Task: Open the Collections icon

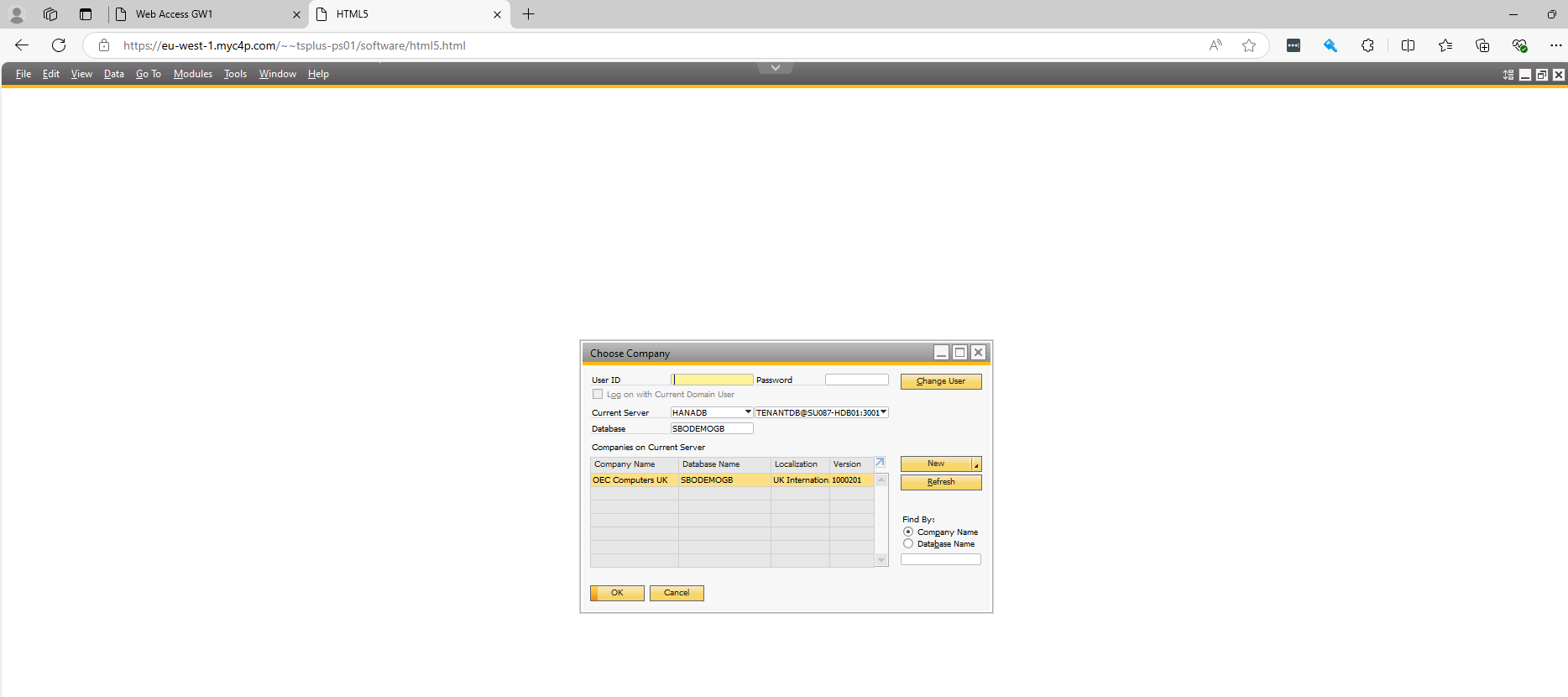Action: [x=1482, y=45]
